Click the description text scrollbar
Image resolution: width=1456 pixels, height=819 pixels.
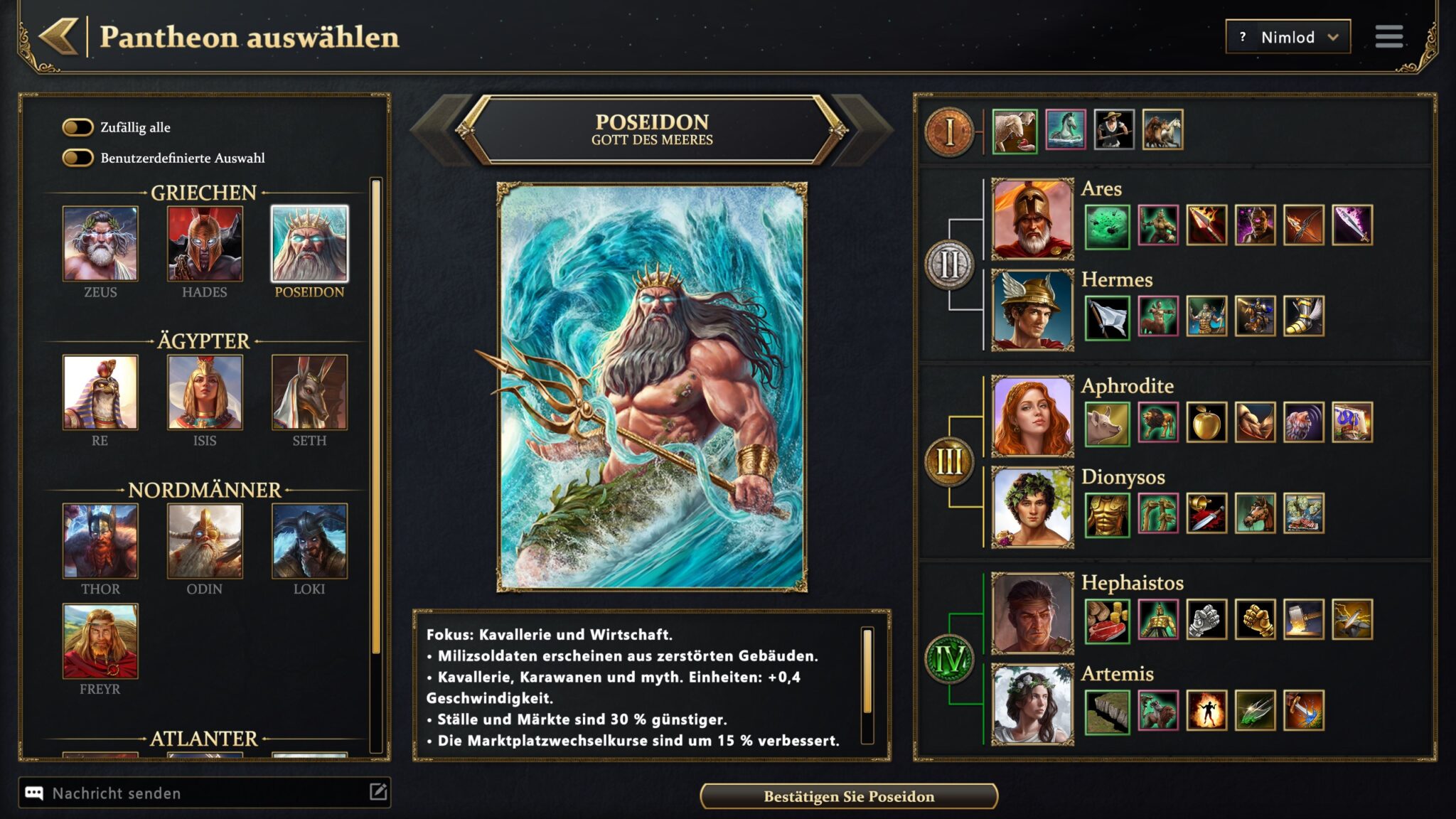[867, 670]
